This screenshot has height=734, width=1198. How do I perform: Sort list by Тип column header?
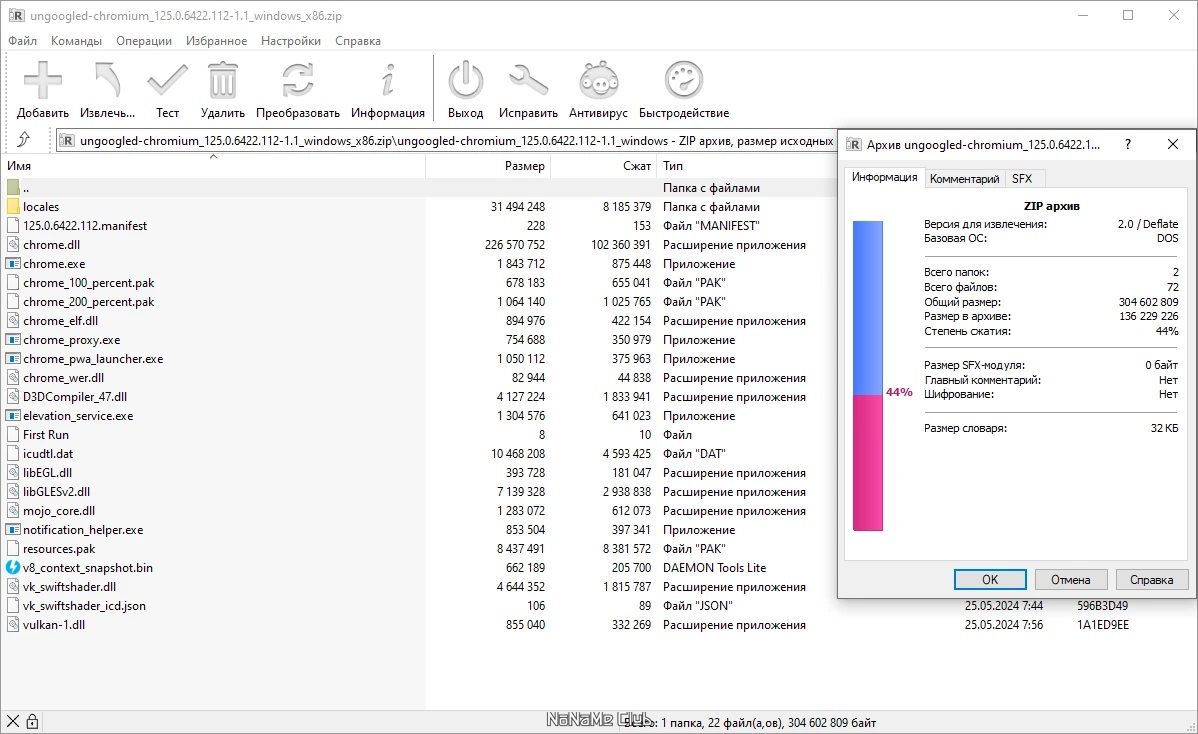tap(746, 165)
